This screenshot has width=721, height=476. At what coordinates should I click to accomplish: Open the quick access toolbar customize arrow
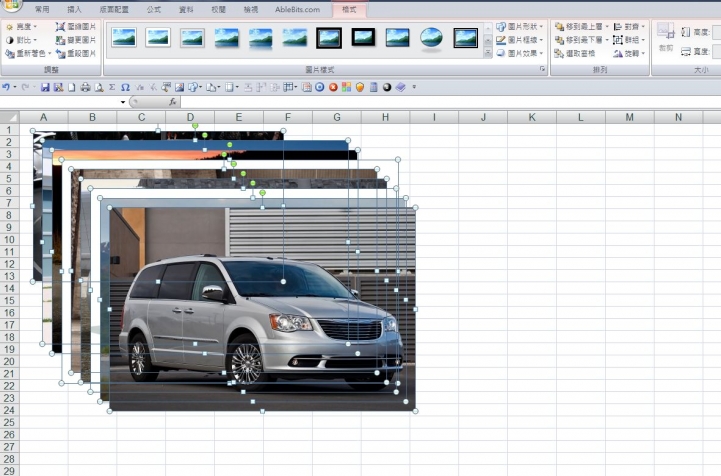point(414,87)
